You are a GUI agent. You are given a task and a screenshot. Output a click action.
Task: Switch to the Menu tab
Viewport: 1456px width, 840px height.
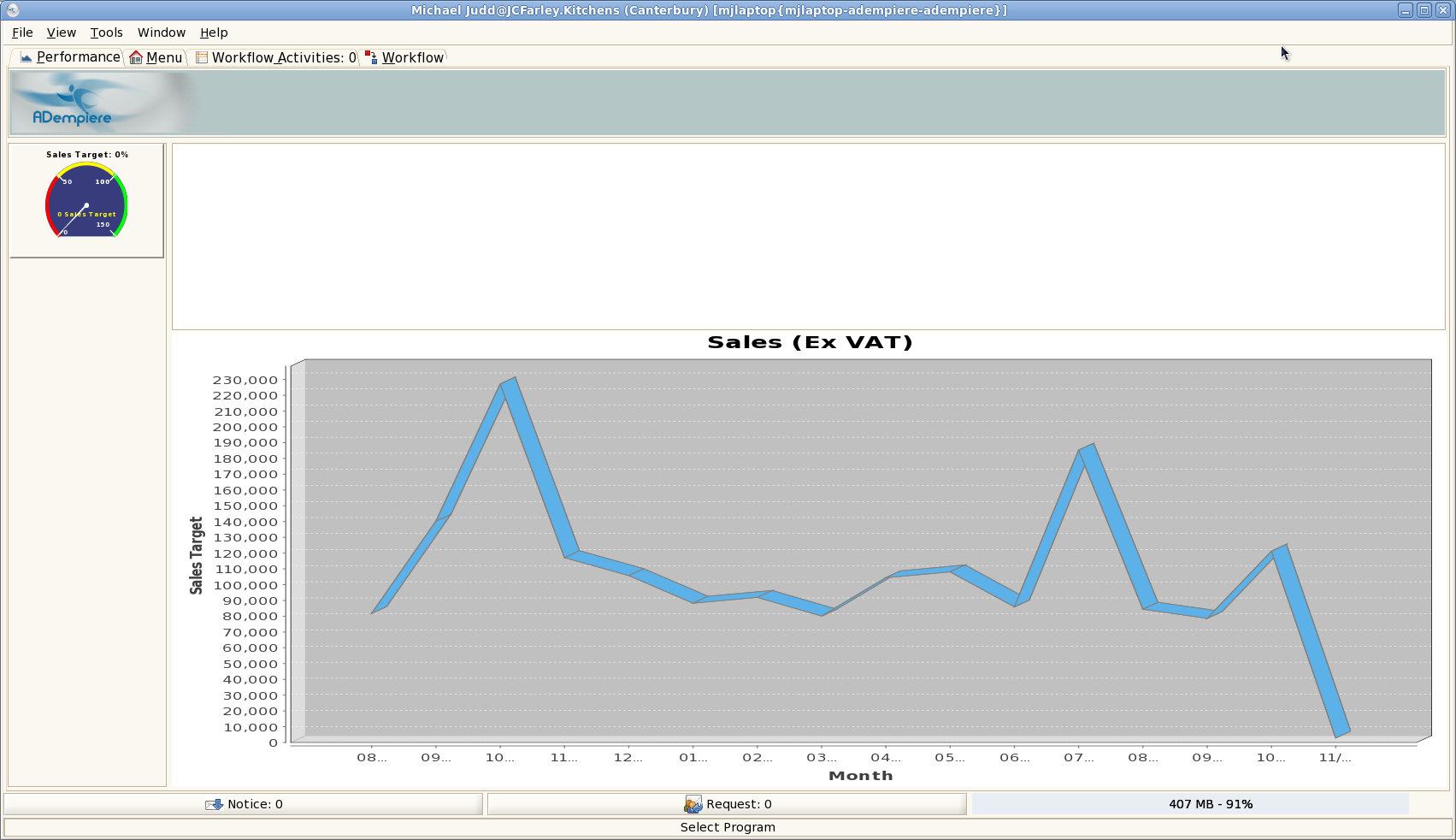[163, 57]
